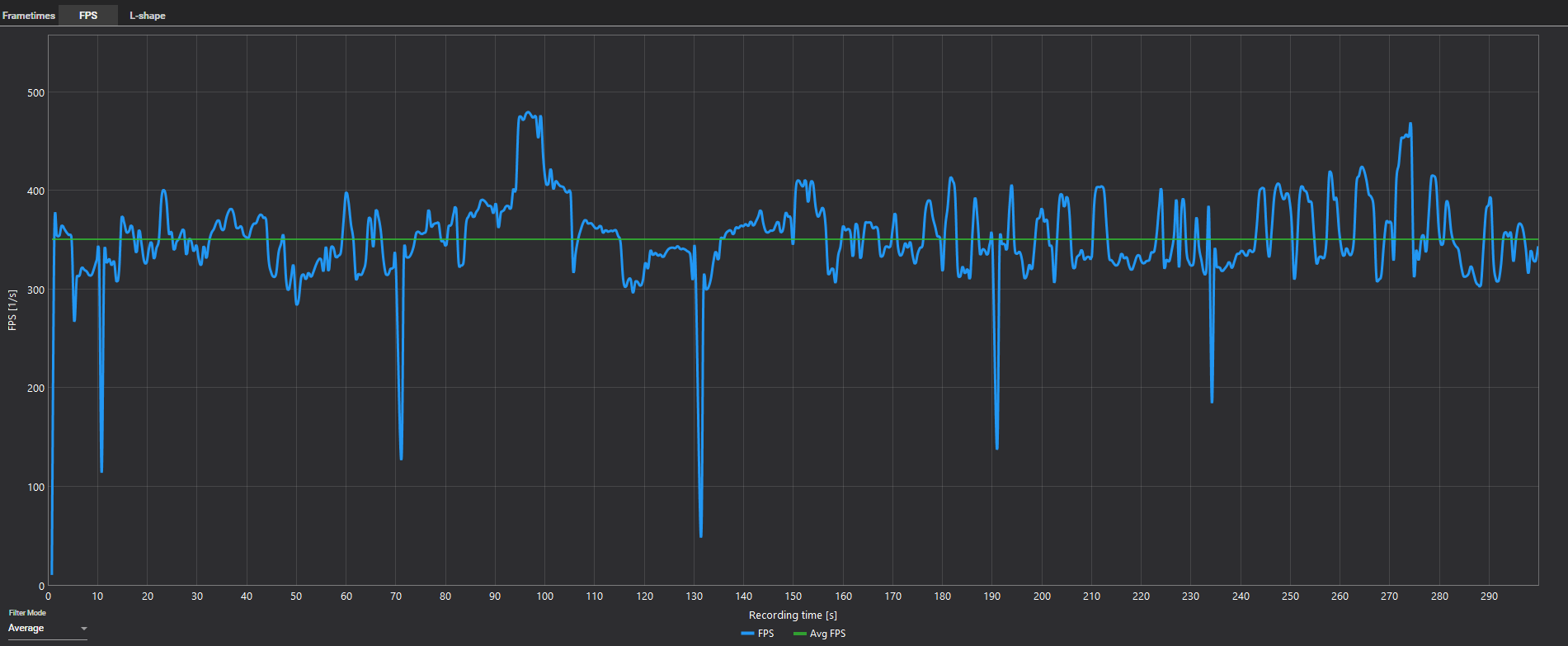Select the FPS tab
Image resolution: width=1568 pixels, height=646 pixels.
(88, 16)
